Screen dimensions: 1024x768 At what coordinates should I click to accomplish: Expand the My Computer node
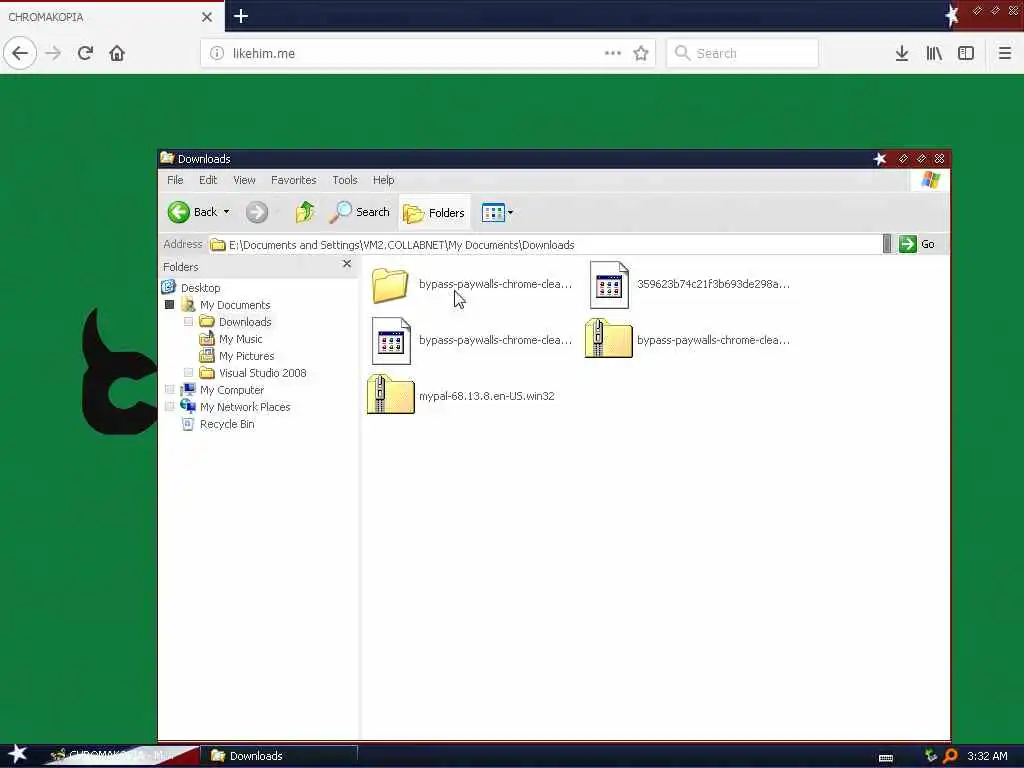[170, 389]
